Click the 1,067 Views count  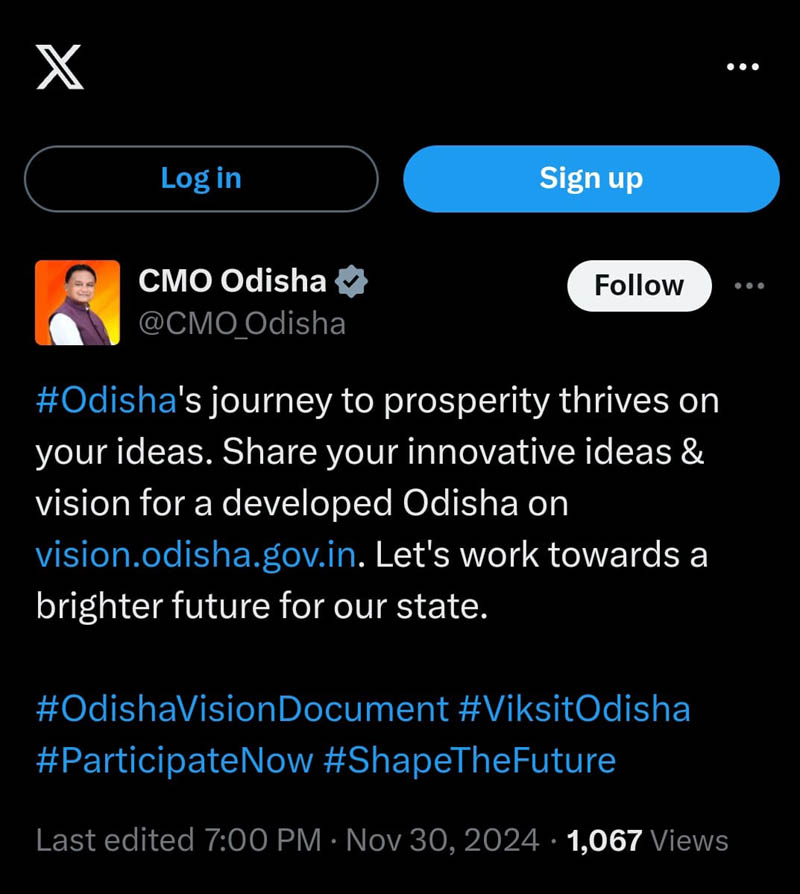tap(648, 840)
